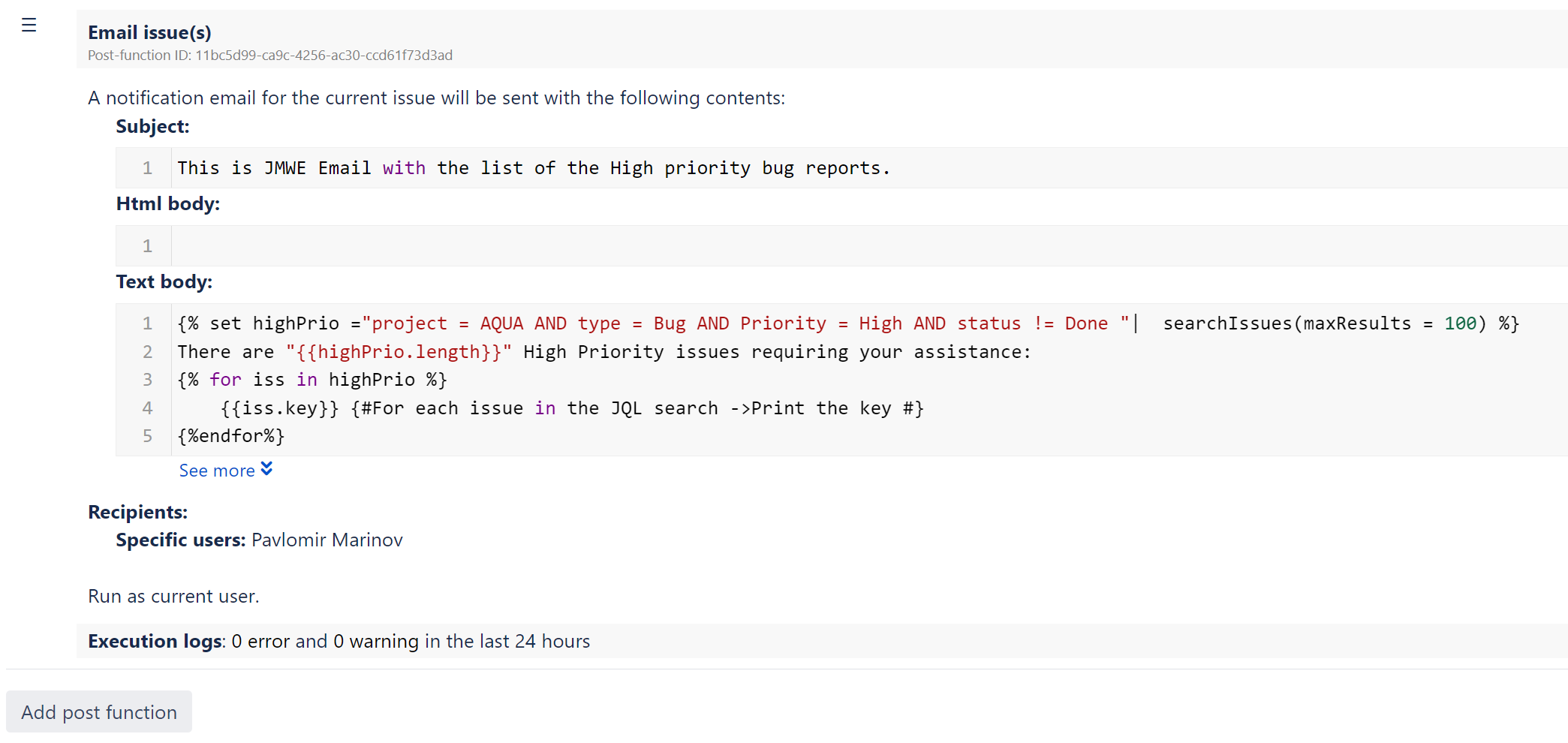Screen dimensions: 1568x743
Task: Click the 'There are' line in Text body
Action: (x=603, y=352)
